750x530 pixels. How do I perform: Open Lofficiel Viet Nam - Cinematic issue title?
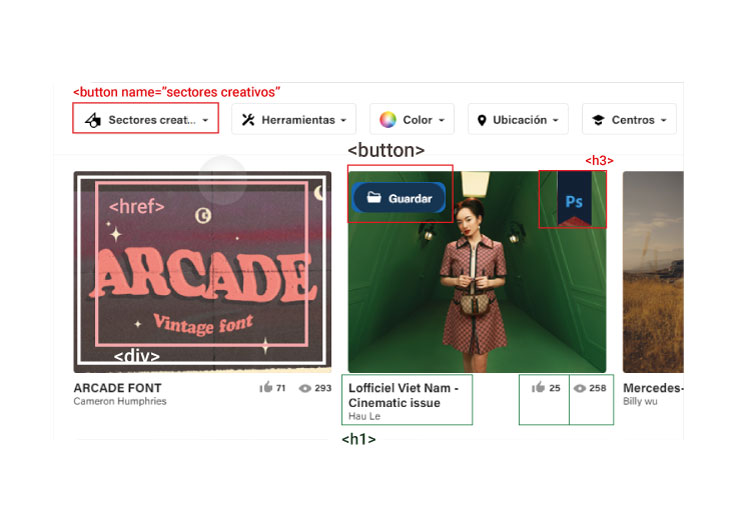pyautogui.click(x=403, y=395)
